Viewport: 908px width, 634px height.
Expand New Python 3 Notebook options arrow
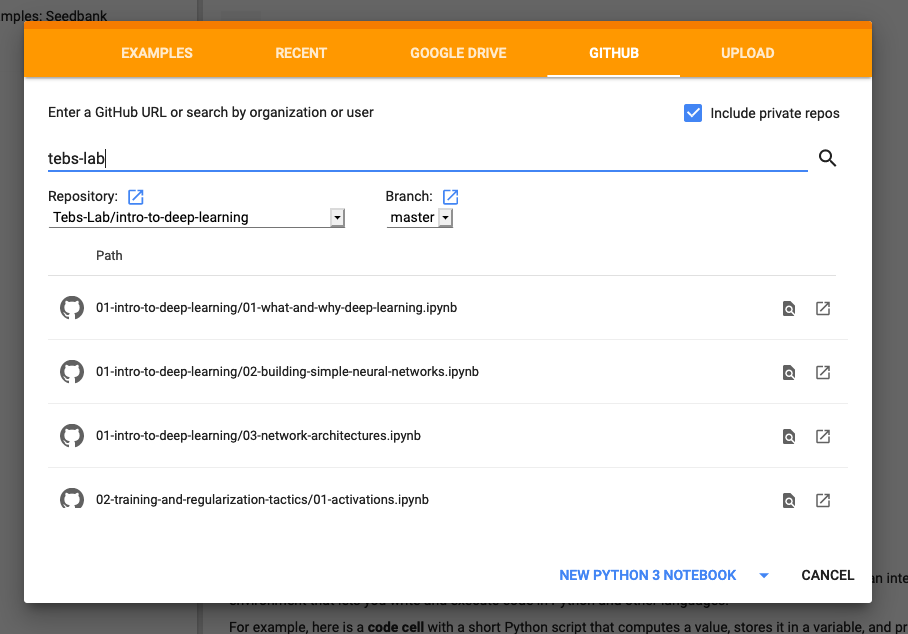(x=764, y=576)
